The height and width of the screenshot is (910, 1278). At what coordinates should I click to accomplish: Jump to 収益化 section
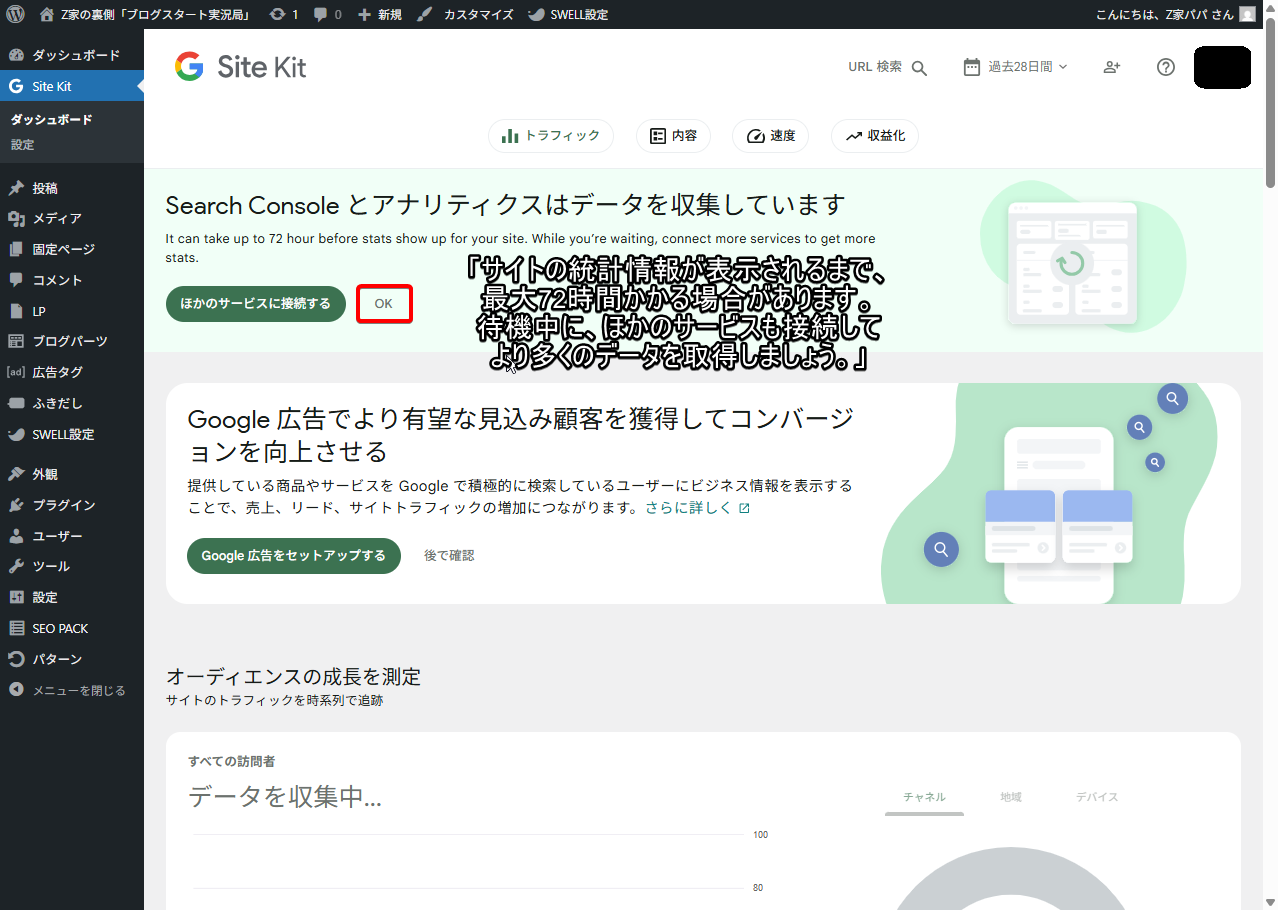(875, 136)
